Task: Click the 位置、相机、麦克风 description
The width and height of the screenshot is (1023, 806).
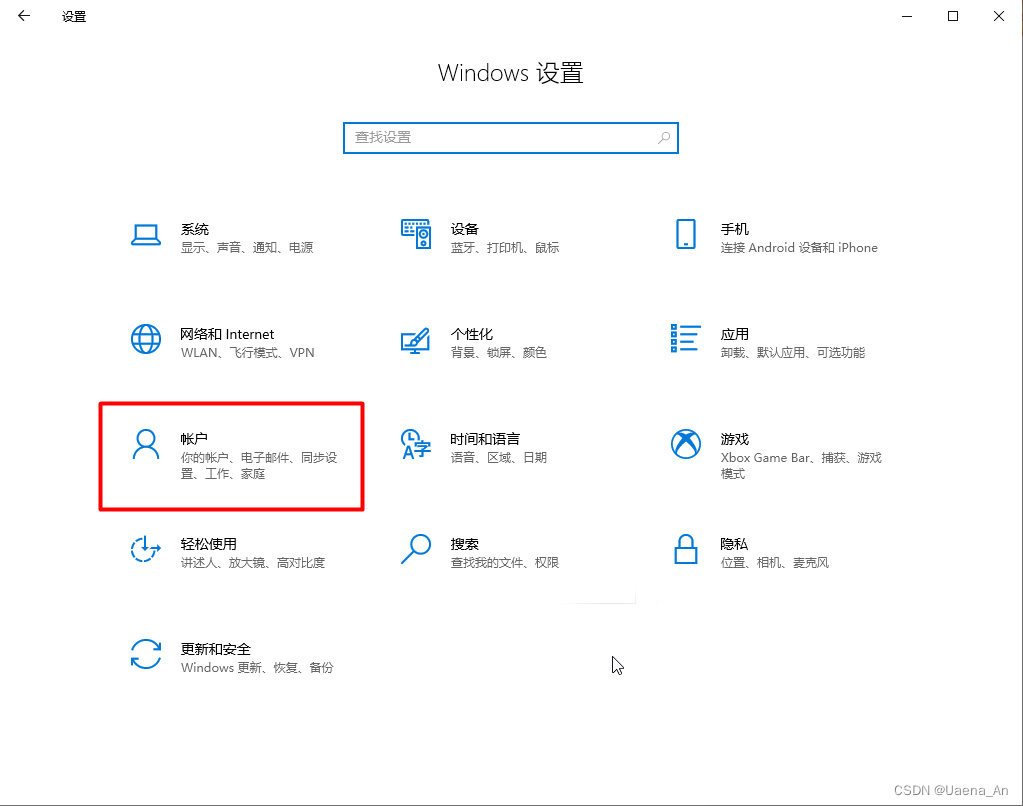Action: click(x=775, y=563)
